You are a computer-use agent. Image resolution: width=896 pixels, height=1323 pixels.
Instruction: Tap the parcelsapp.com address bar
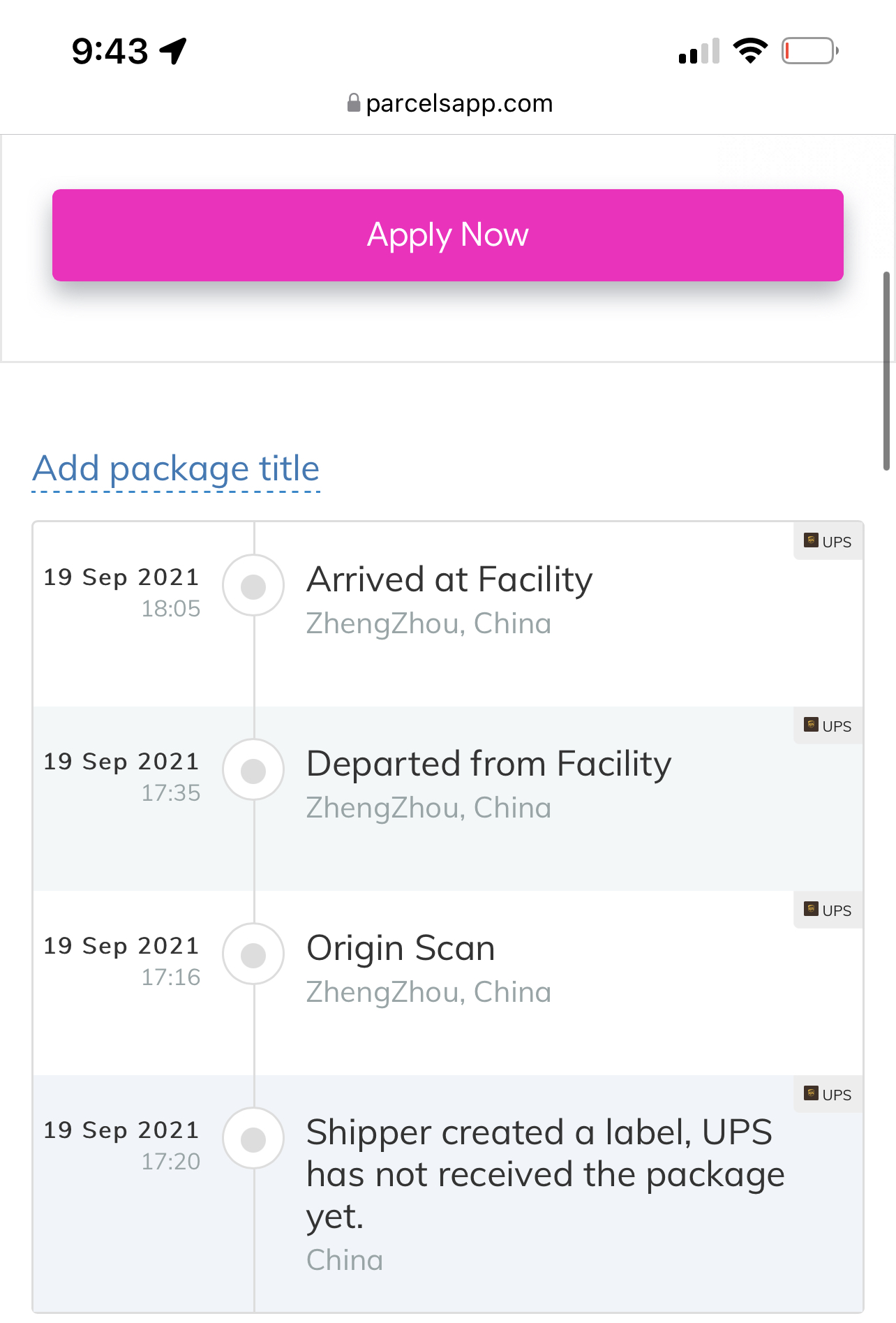pos(449,103)
